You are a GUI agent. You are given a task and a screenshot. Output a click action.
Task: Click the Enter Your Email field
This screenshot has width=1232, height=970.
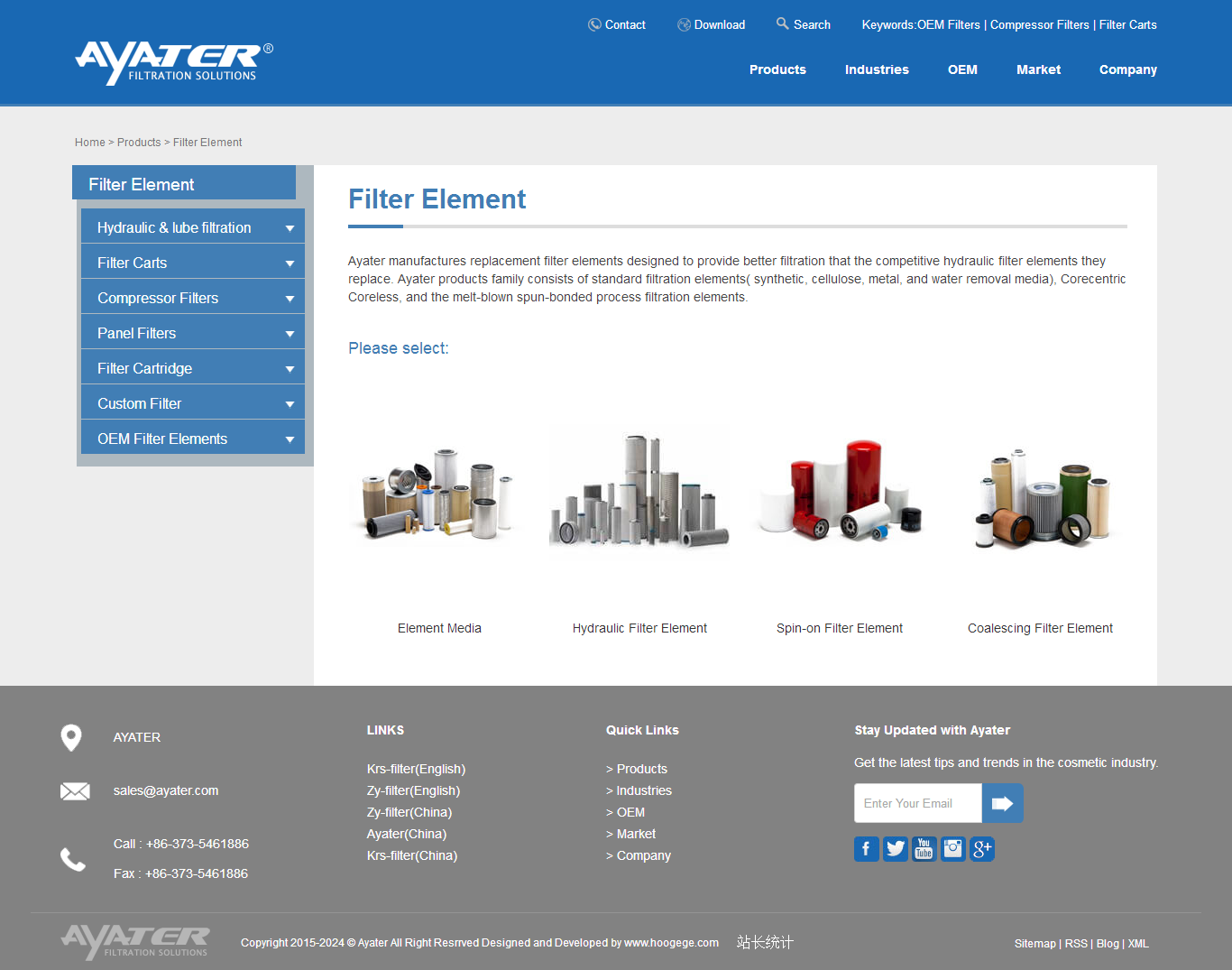point(918,803)
